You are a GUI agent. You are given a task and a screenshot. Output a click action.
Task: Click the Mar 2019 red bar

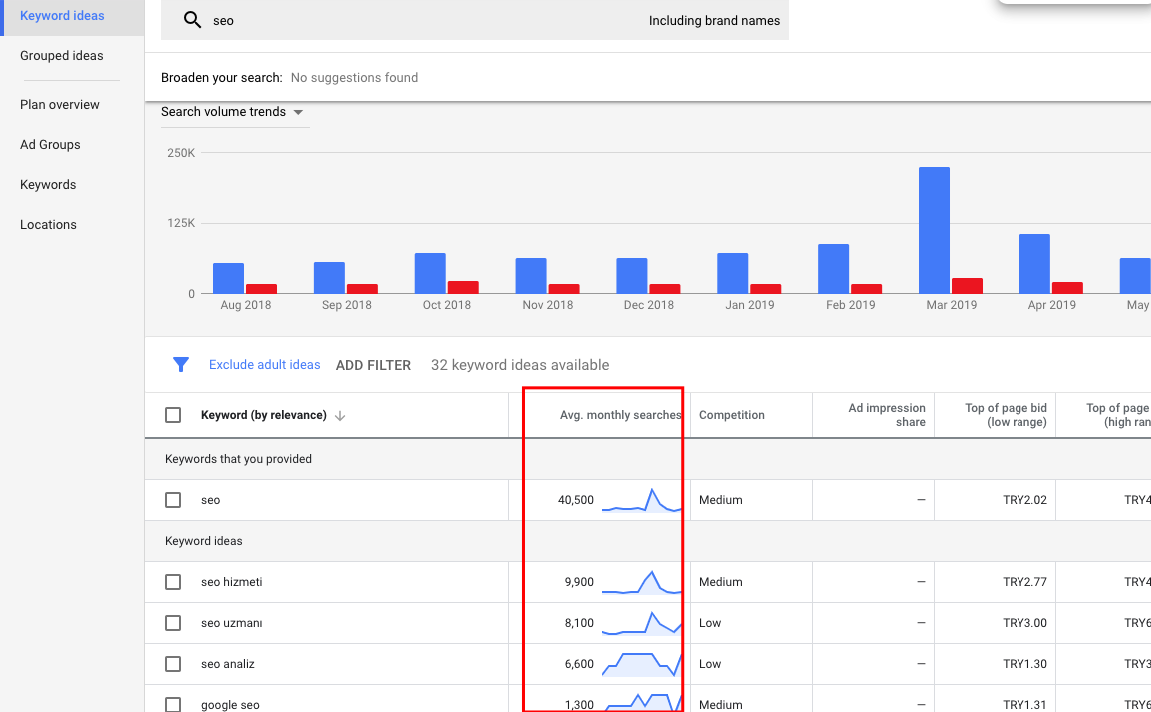coord(967,286)
